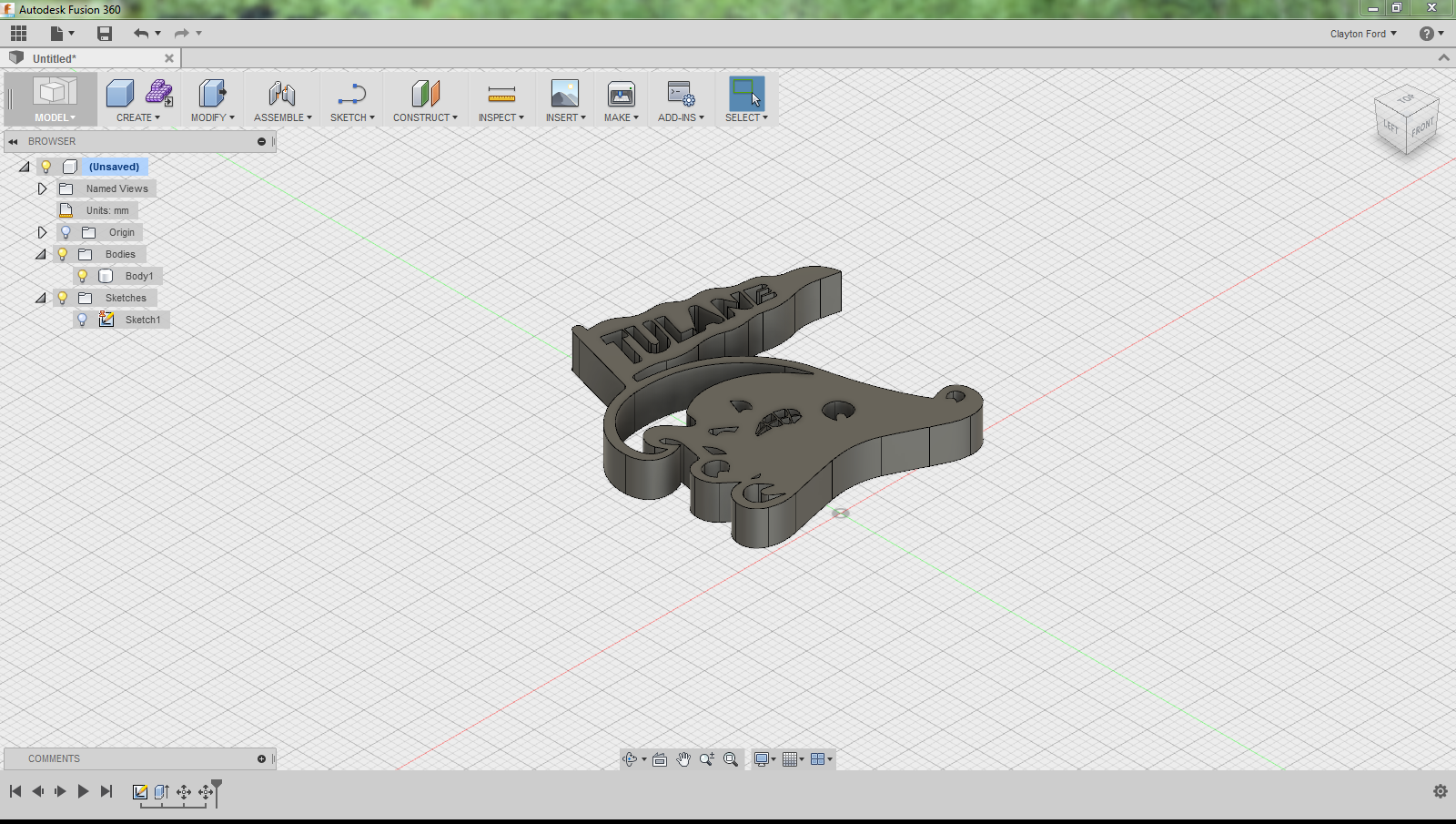Click the Sketch line icon
The height and width of the screenshot is (824, 1456).
[351, 93]
